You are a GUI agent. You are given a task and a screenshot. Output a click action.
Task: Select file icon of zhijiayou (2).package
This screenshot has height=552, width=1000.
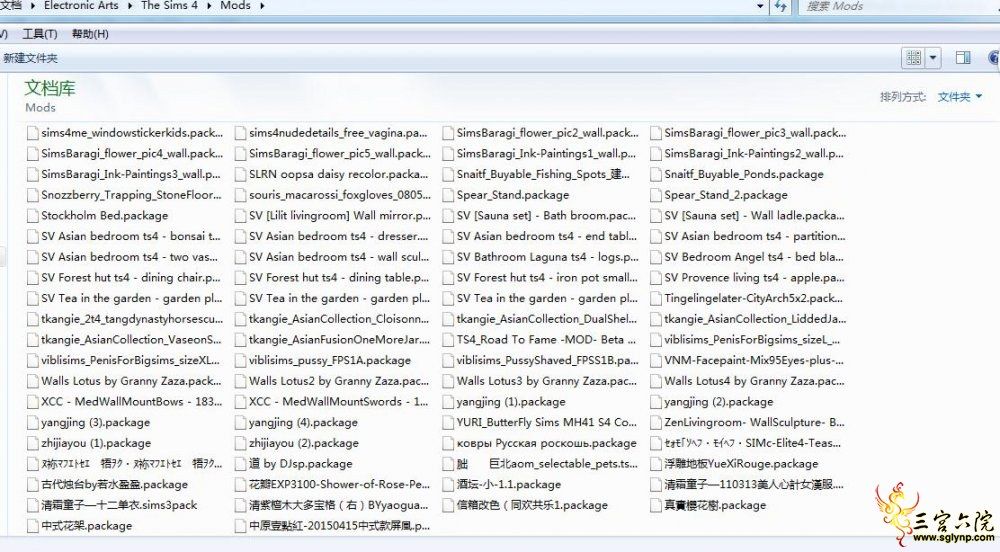240,444
